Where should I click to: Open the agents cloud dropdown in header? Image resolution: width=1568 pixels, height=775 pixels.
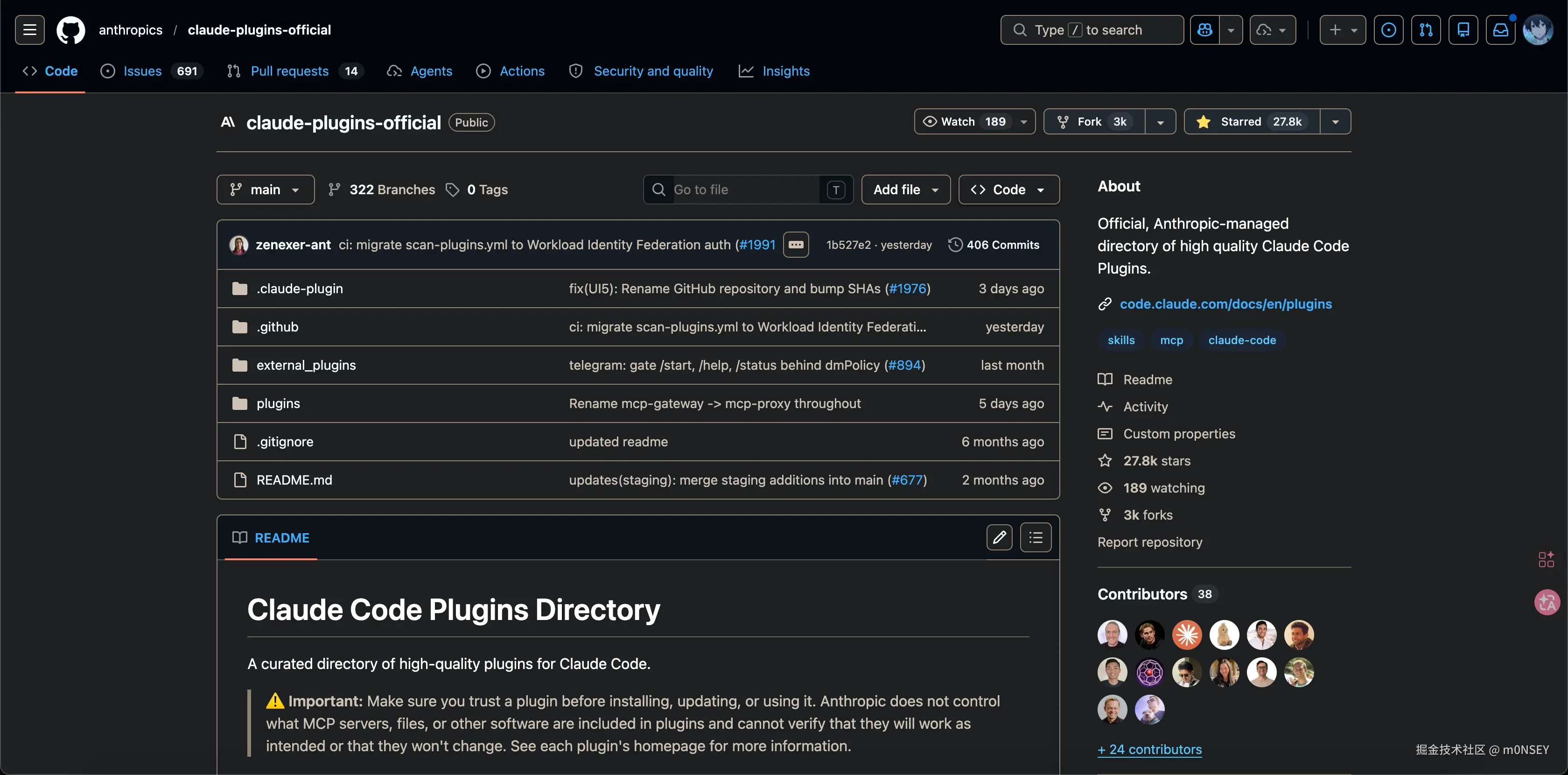point(1273,30)
